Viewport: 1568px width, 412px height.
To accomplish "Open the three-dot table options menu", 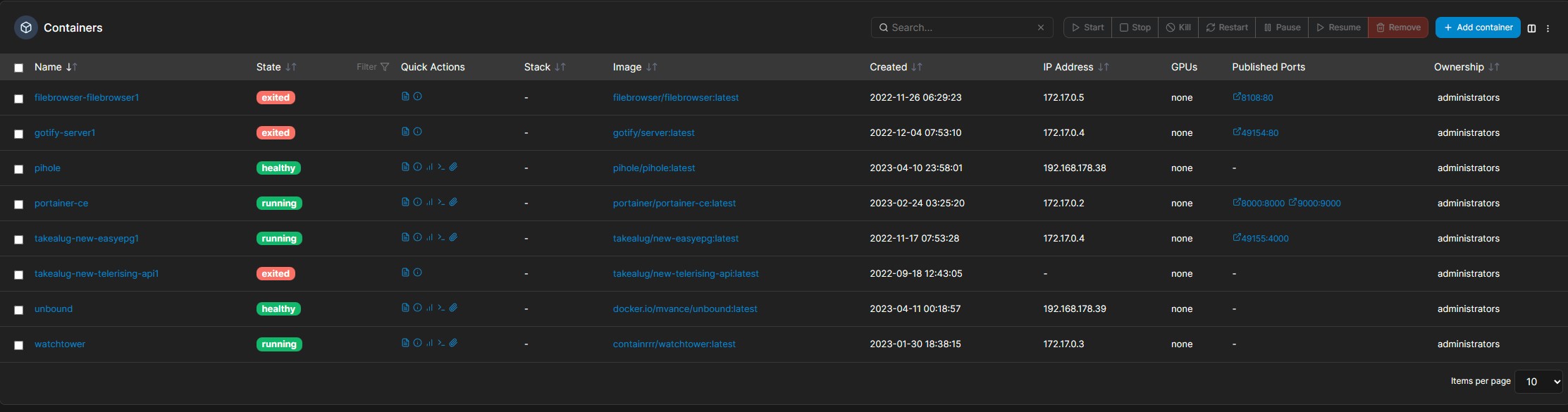I will 1548,28.
